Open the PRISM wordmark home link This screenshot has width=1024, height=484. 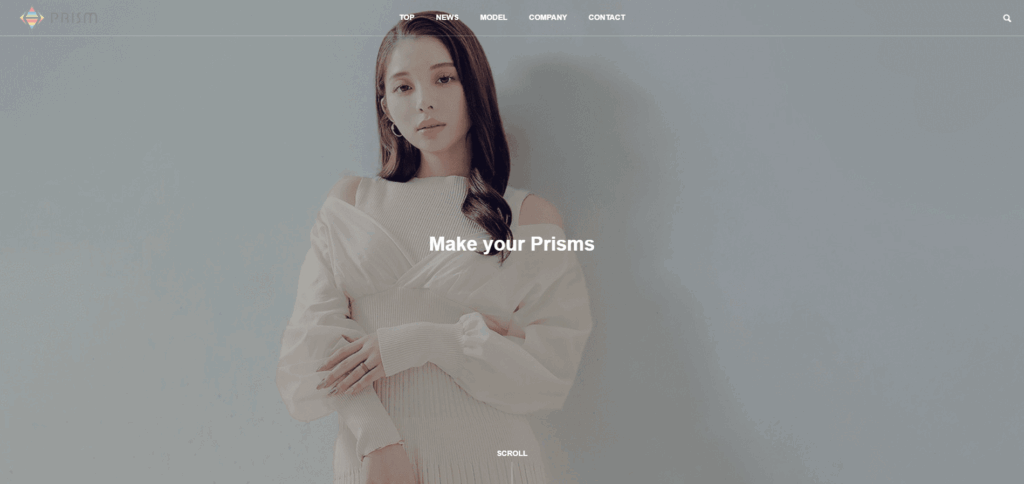(x=74, y=18)
